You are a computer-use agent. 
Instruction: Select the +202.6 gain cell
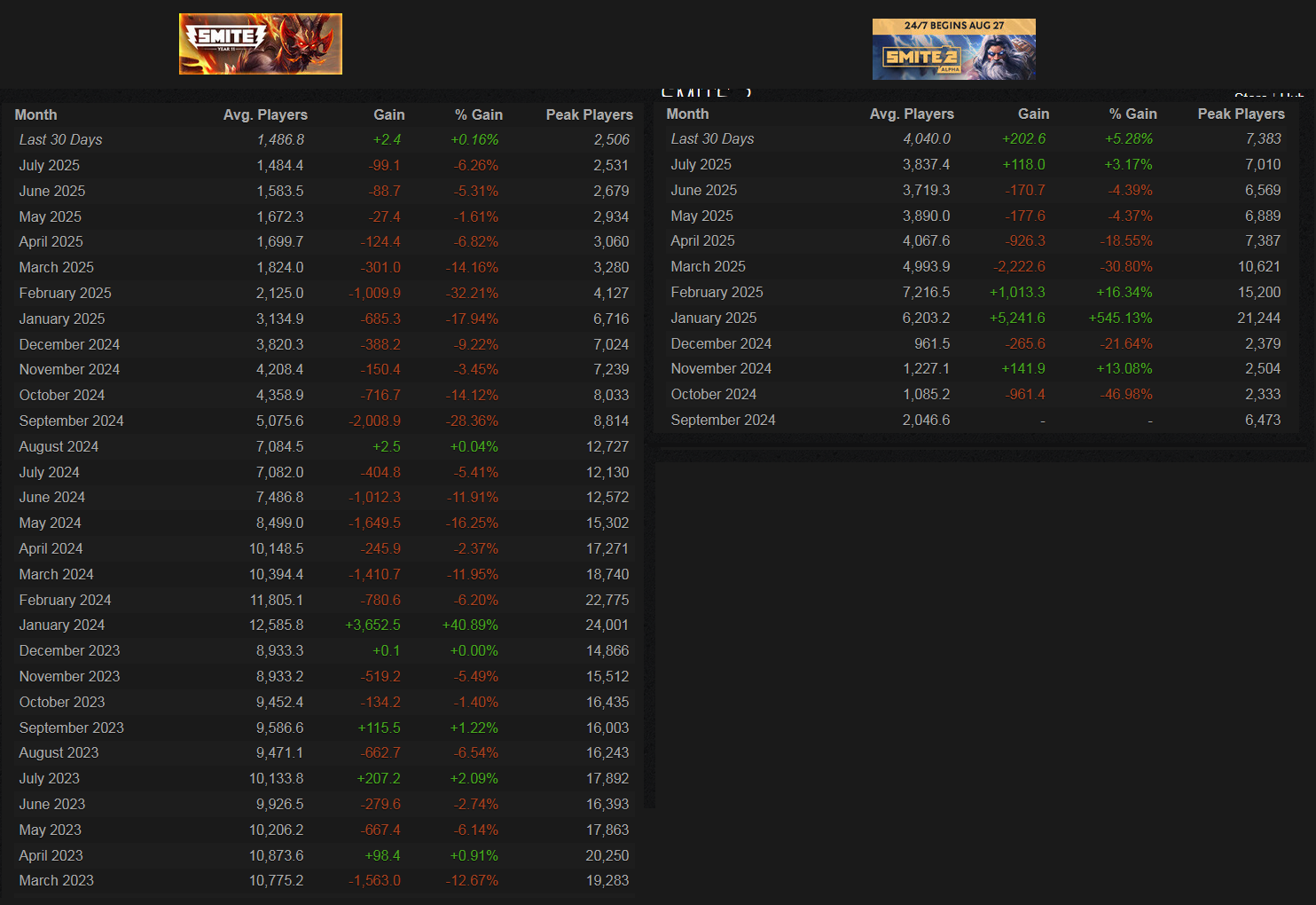coord(1023,138)
